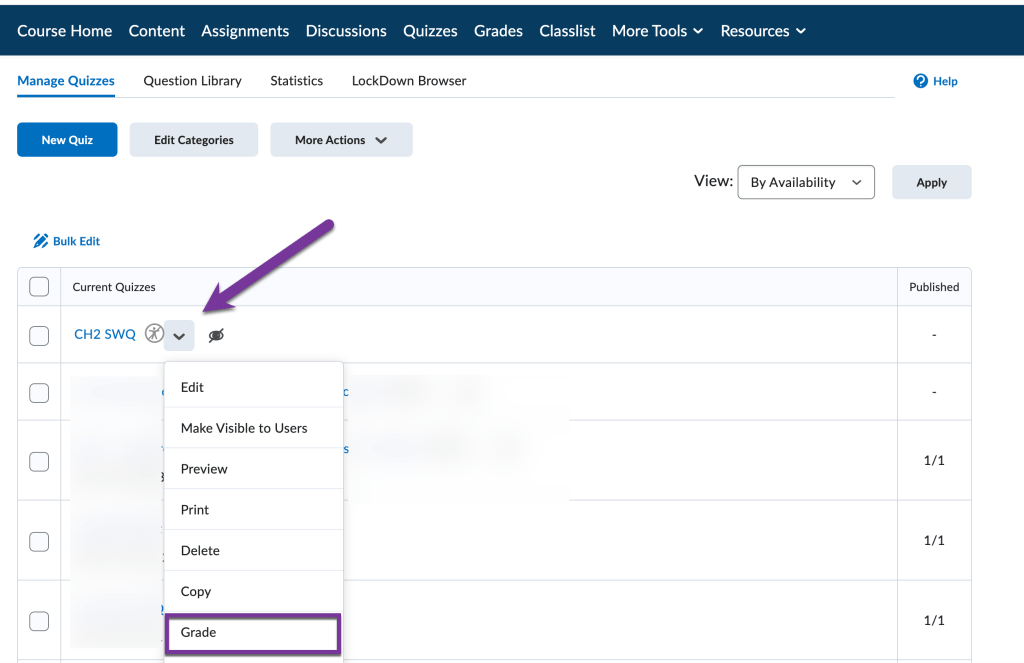Viewport: 1024px width, 663px height.
Task: Click the Apply button
Action: click(931, 182)
